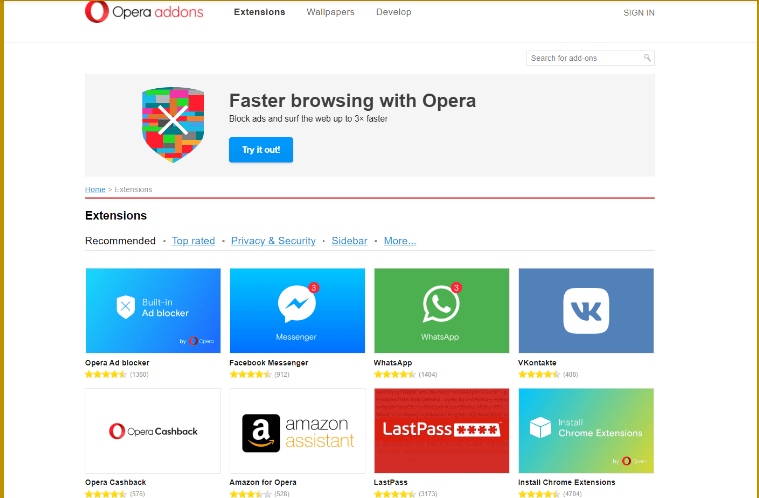Click the Opera Cashback title text
The width and height of the screenshot is (759, 498).
point(115,482)
